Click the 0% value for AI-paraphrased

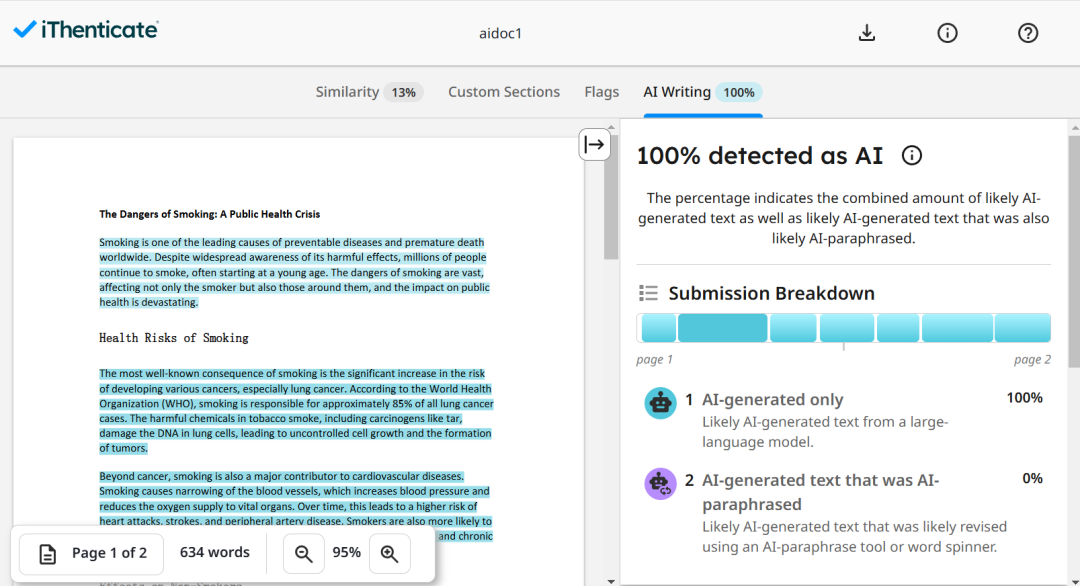[x=1032, y=479]
